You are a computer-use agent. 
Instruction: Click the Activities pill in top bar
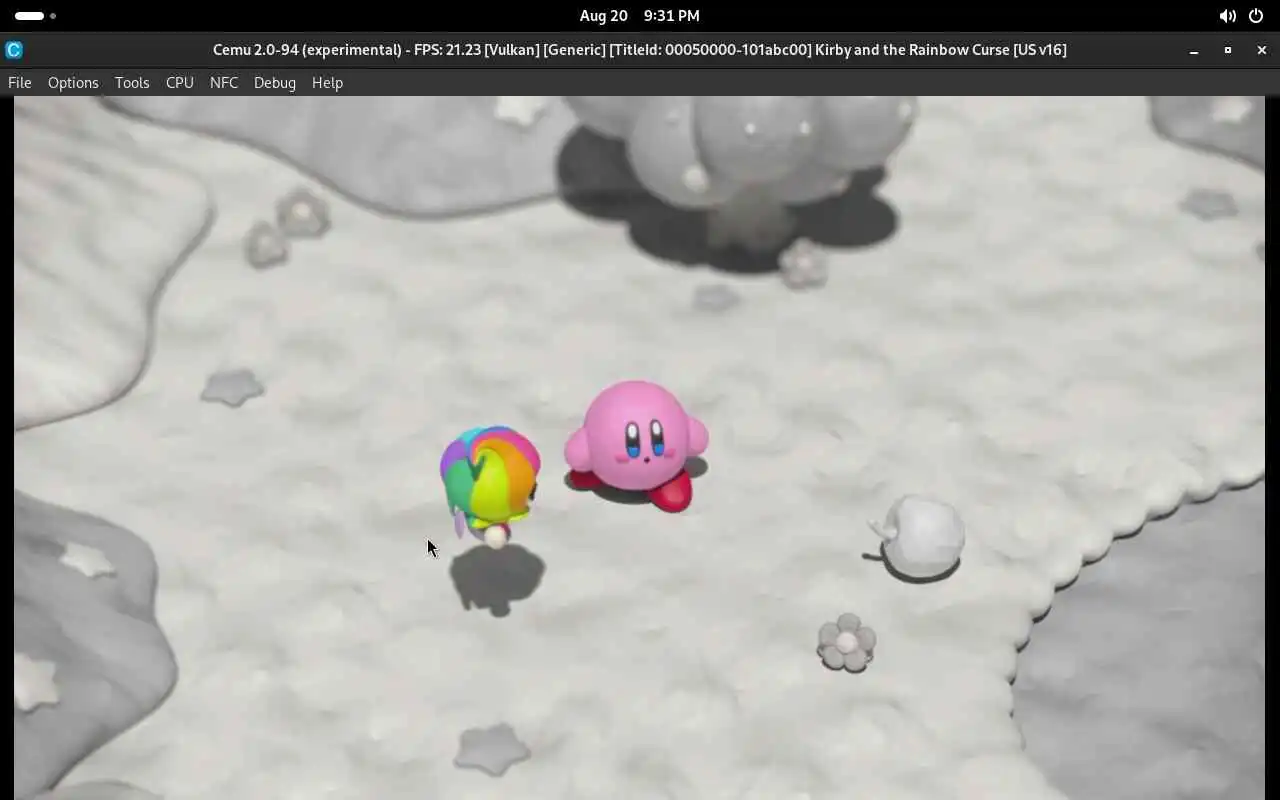tap(35, 16)
